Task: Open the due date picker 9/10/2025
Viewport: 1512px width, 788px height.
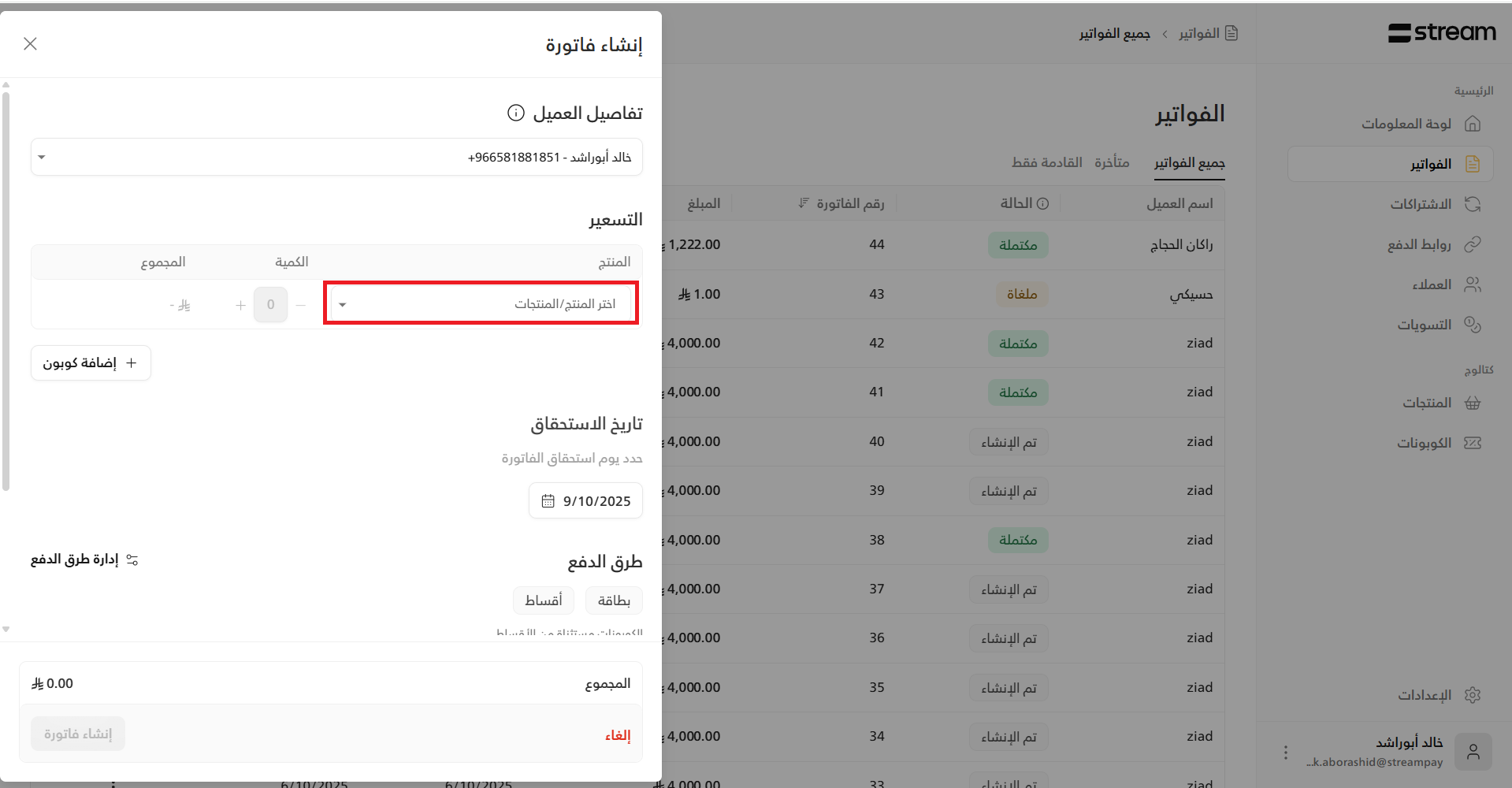Action: 585,501
